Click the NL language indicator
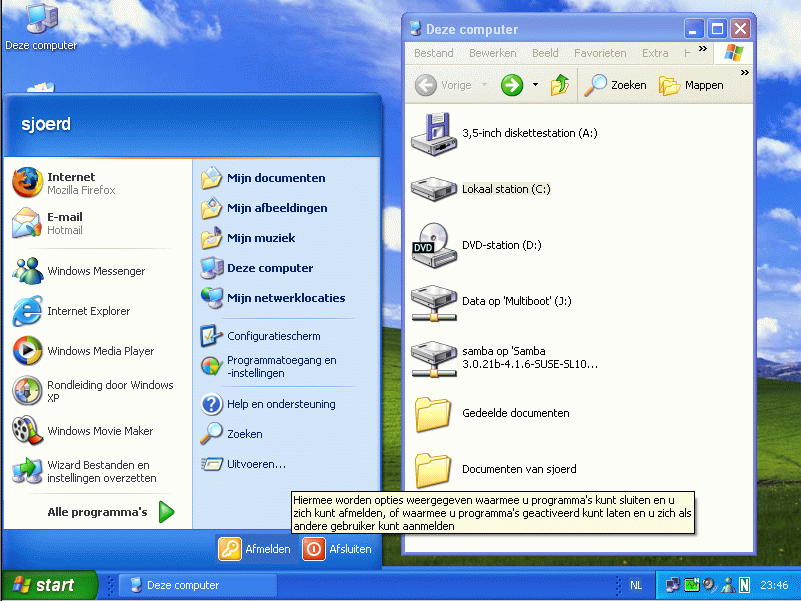This screenshot has width=801, height=601. point(635,585)
